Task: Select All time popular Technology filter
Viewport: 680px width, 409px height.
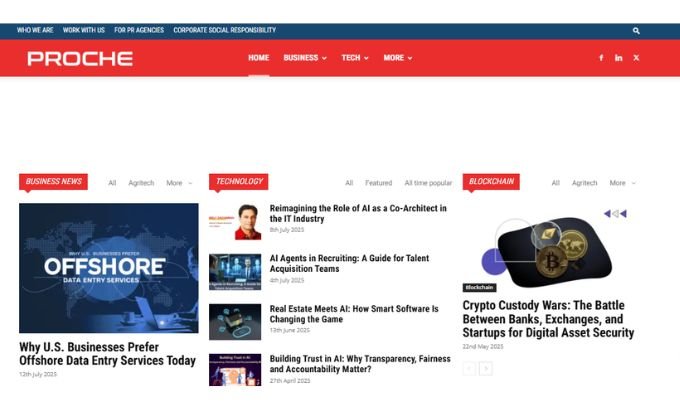Action: (428, 183)
